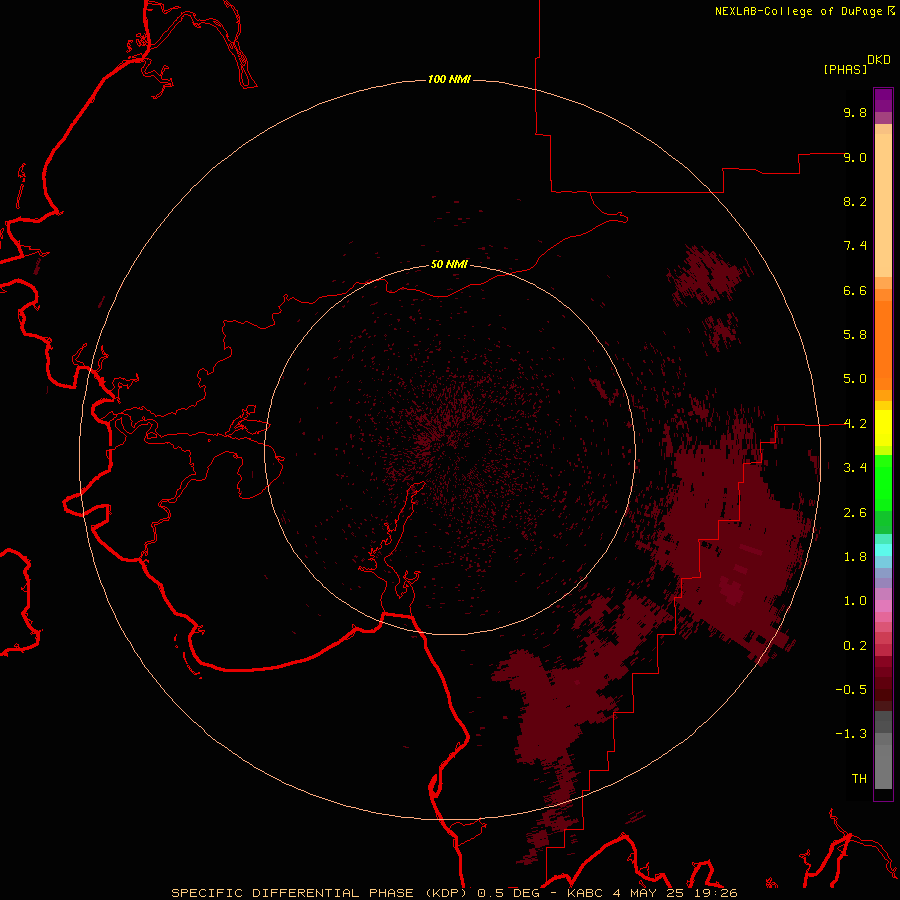Select the 3.4 scale value
Viewport: 900px width, 900px height.
click(x=855, y=468)
